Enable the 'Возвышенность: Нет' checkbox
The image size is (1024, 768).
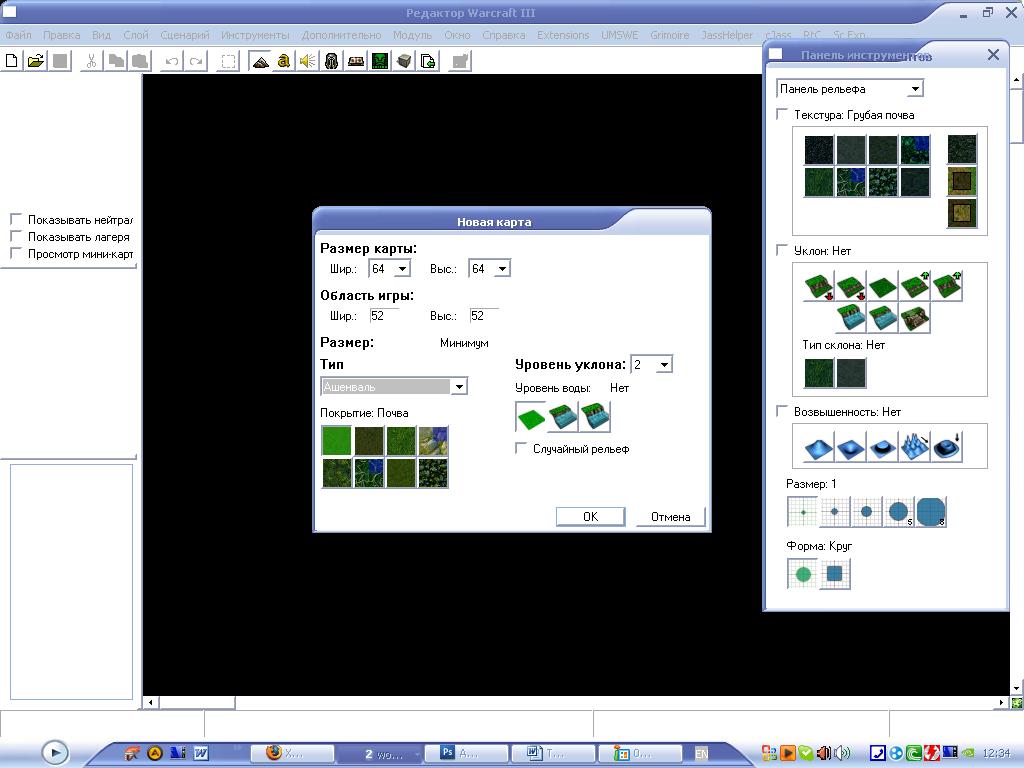pyautogui.click(x=782, y=411)
